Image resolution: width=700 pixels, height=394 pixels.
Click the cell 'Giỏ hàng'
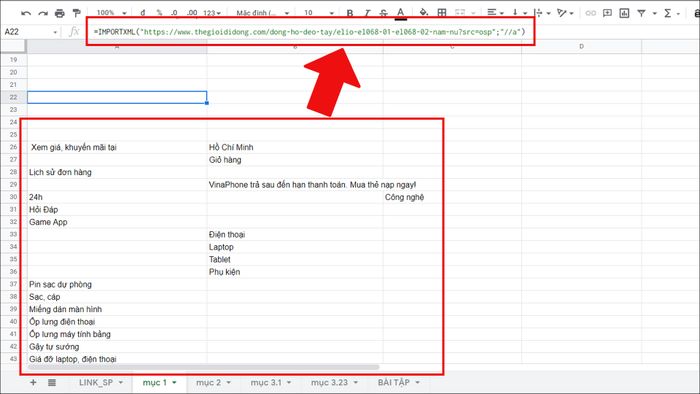click(295, 159)
